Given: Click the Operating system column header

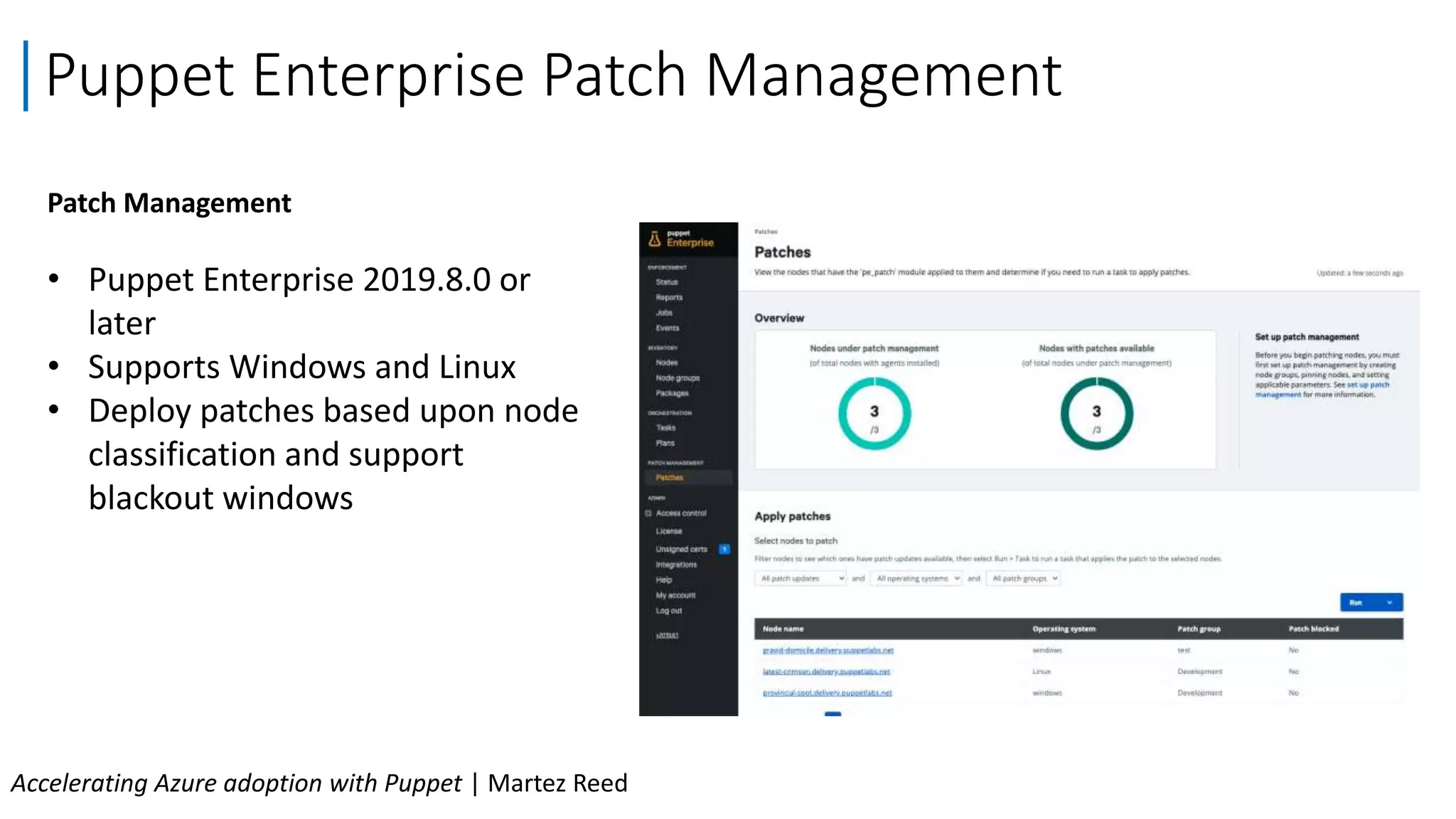Looking at the screenshot, I should point(1064,629).
